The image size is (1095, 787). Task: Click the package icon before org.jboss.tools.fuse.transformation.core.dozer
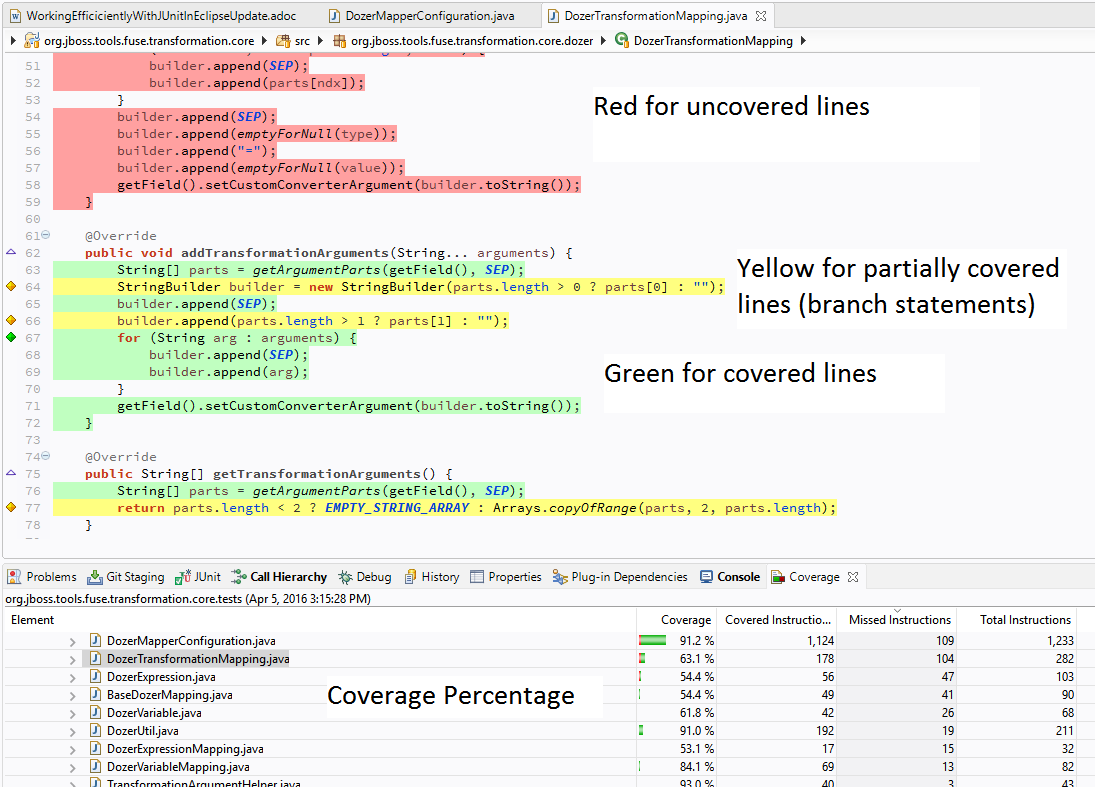339,41
